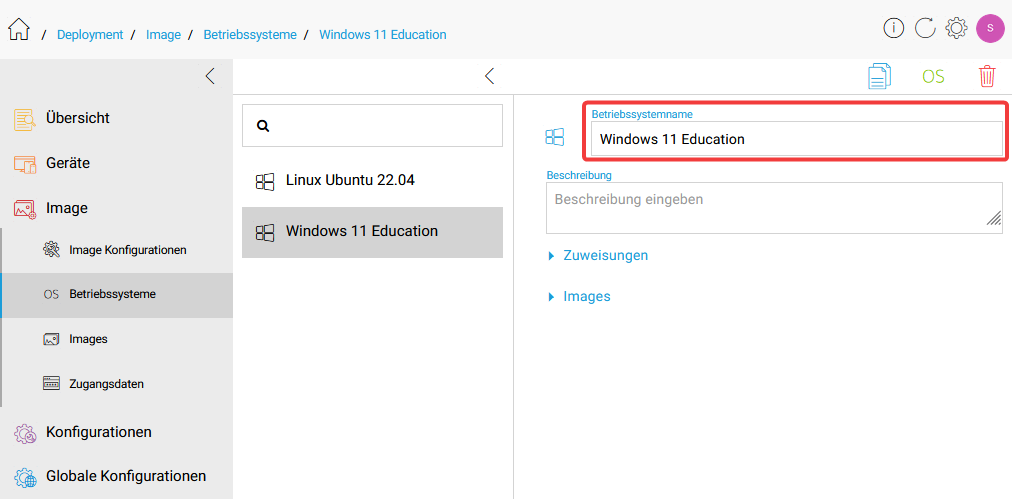Open the Deployment breadcrumb link

90,35
